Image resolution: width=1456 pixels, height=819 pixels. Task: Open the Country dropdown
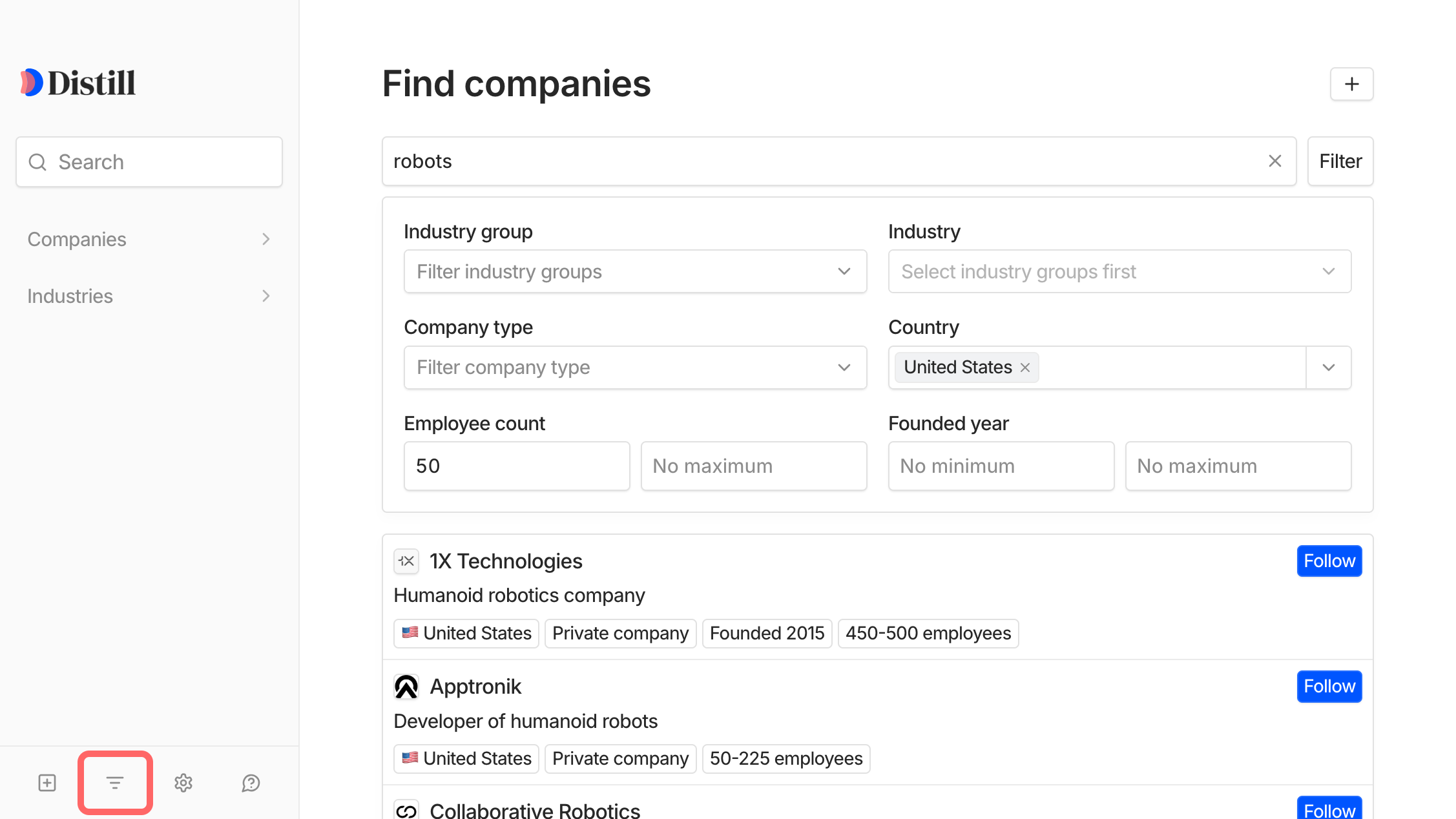(x=1328, y=368)
